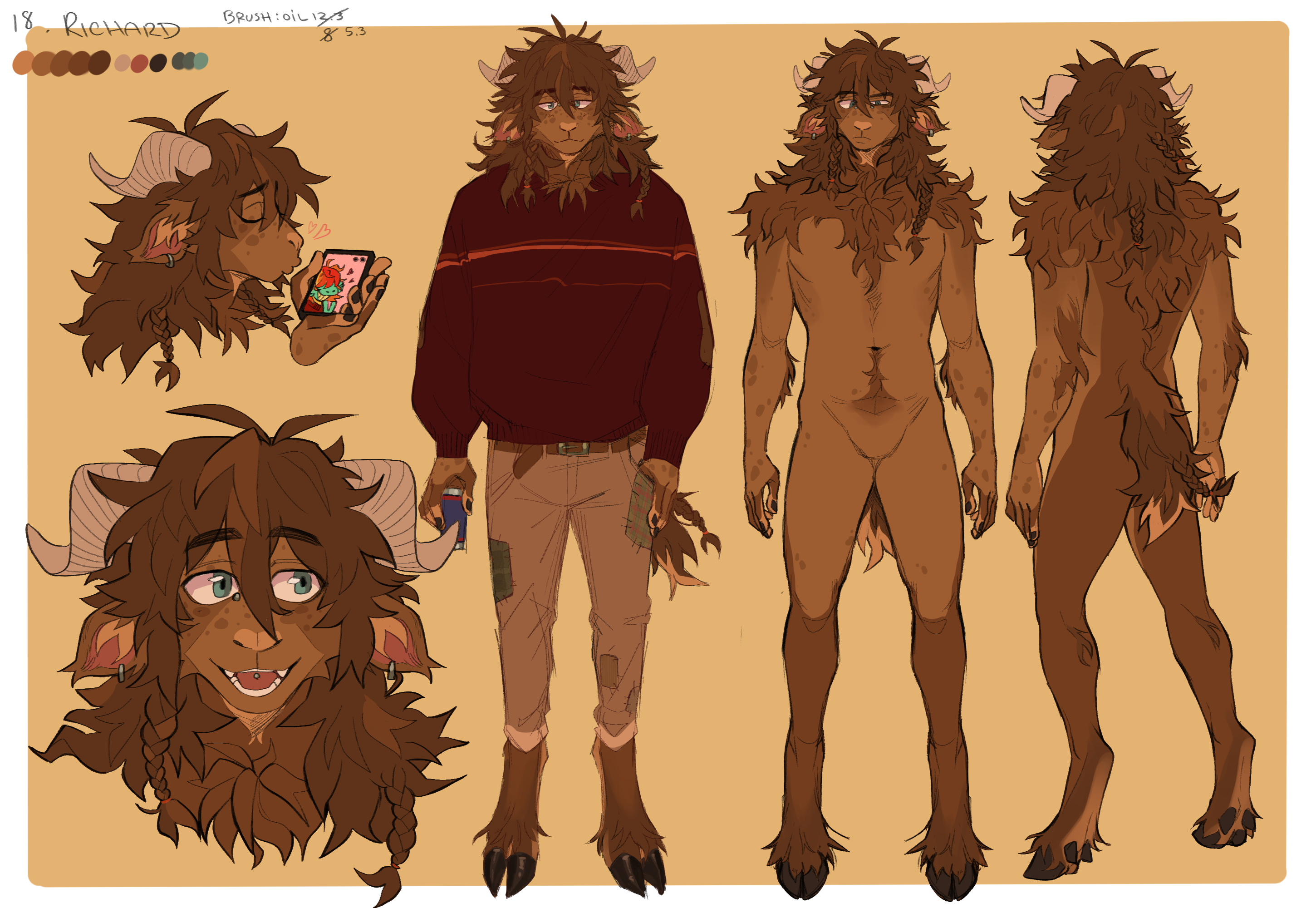Select the near-black palette swatch

pos(158,63)
